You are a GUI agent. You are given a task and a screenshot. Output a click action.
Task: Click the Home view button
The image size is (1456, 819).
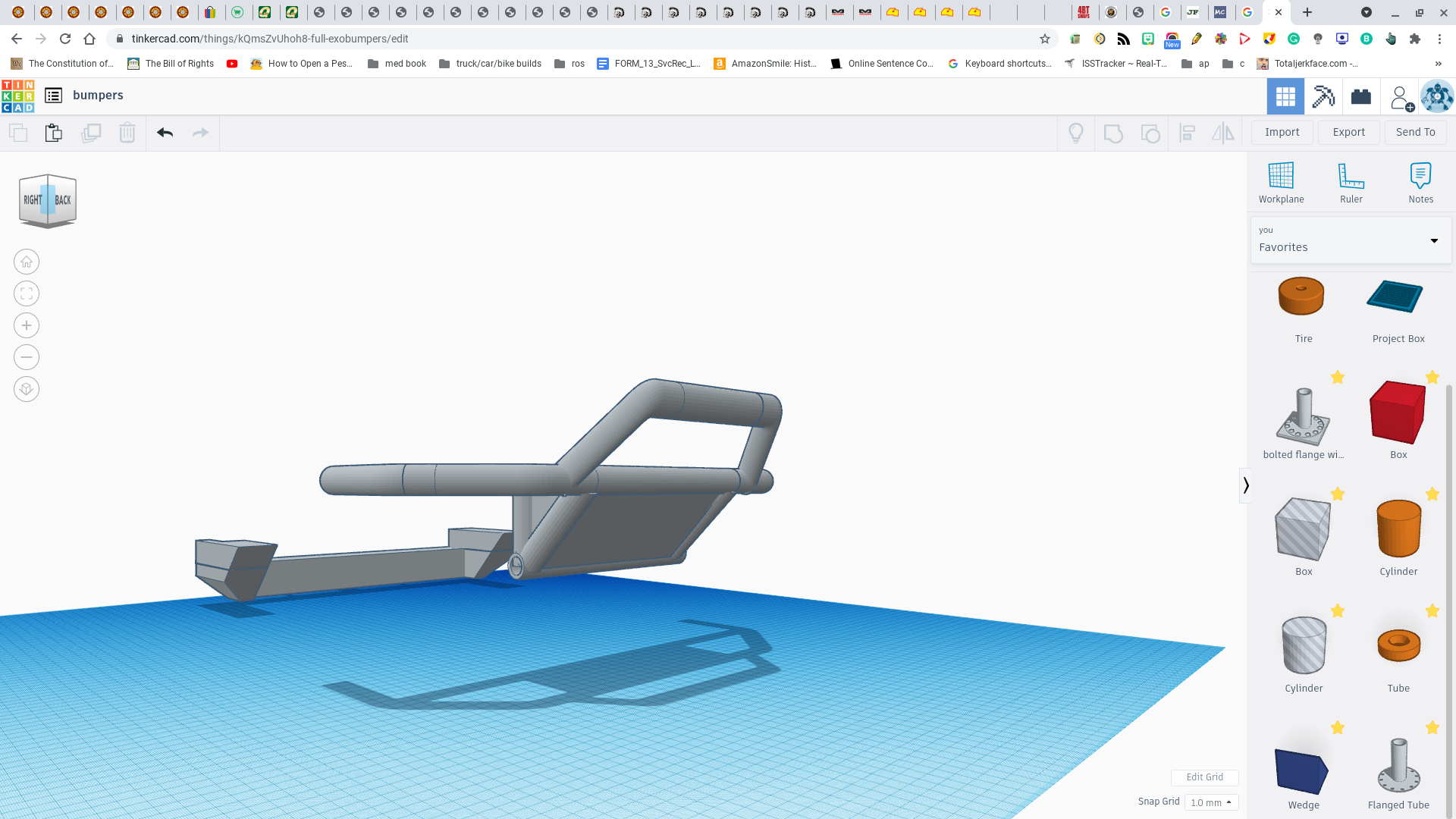(27, 262)
